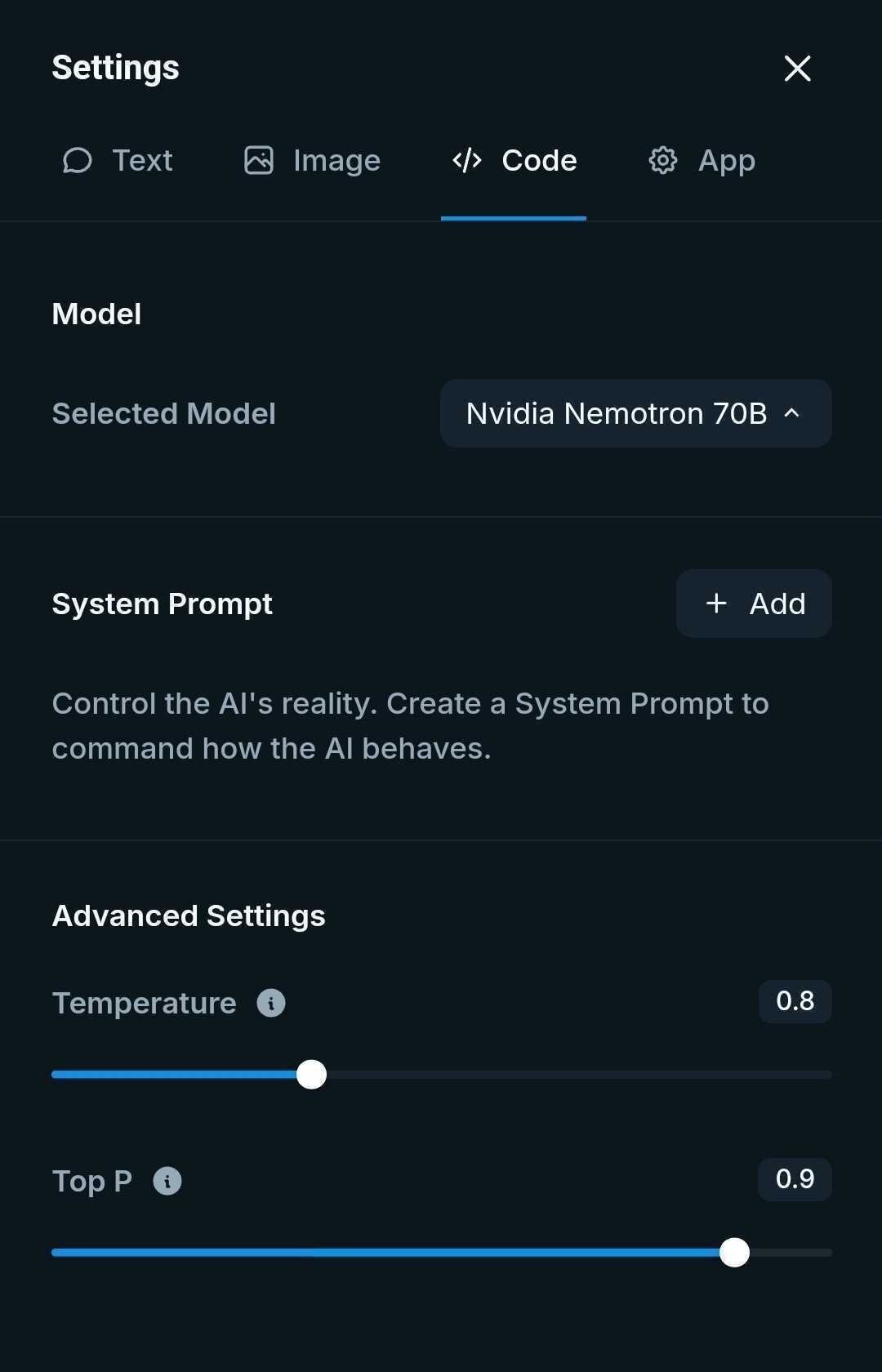The height and width of the screenshot is (1372, 882).
Task: Switch to the Text tab label
Action: (x=142, y=161)
